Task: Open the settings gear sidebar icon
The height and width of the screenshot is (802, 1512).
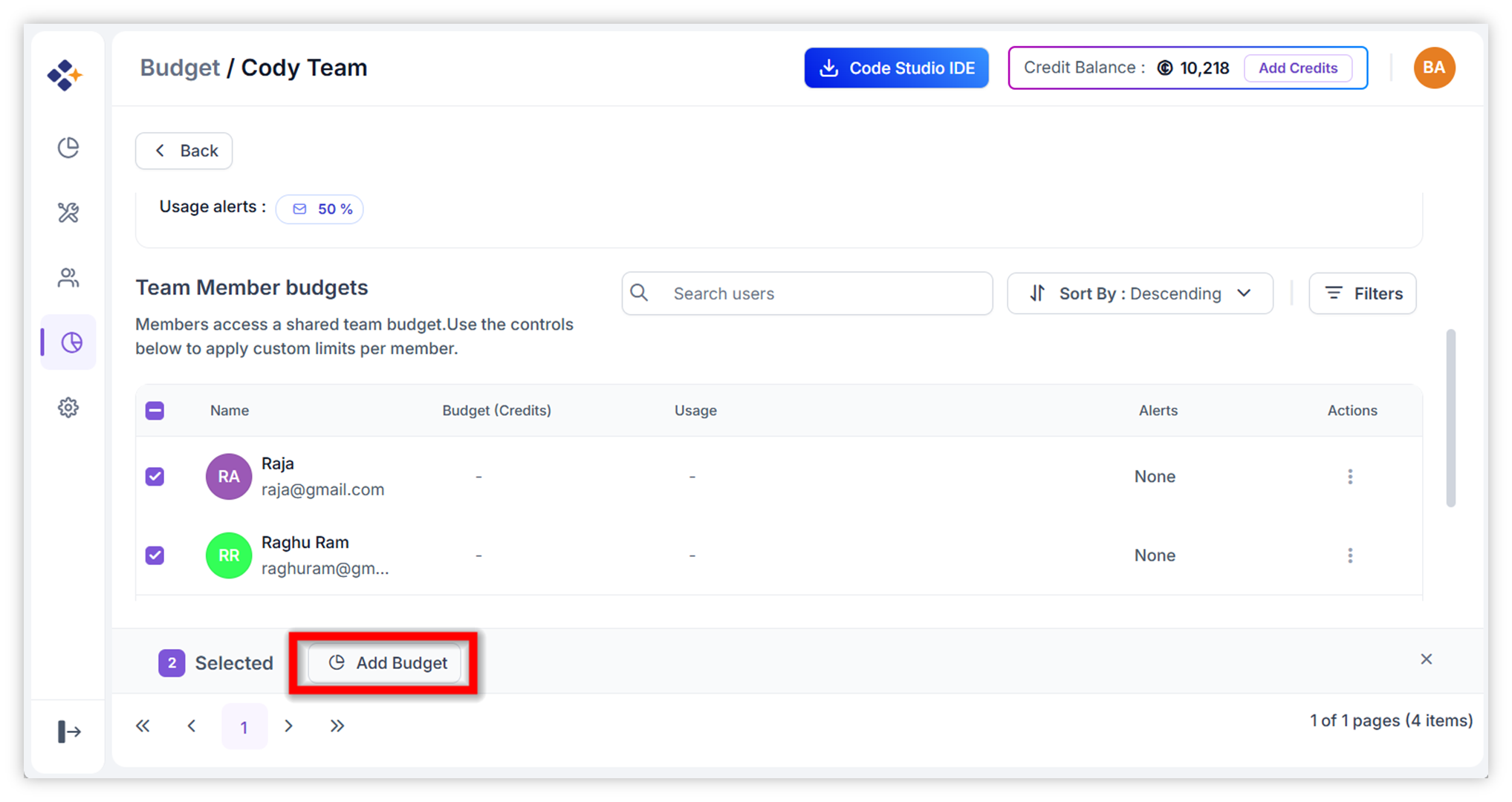Action: coord(68,408)
